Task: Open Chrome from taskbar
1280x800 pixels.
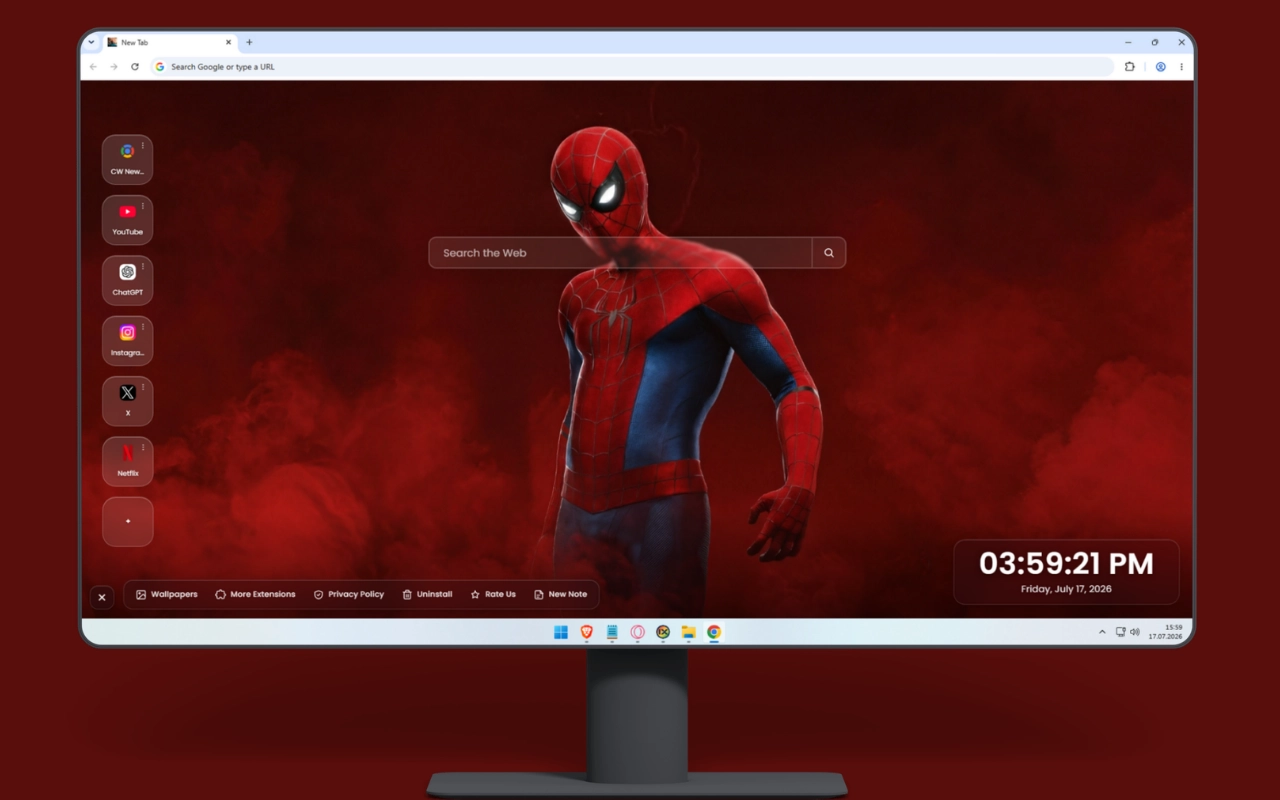Action: tap(714, 632)
